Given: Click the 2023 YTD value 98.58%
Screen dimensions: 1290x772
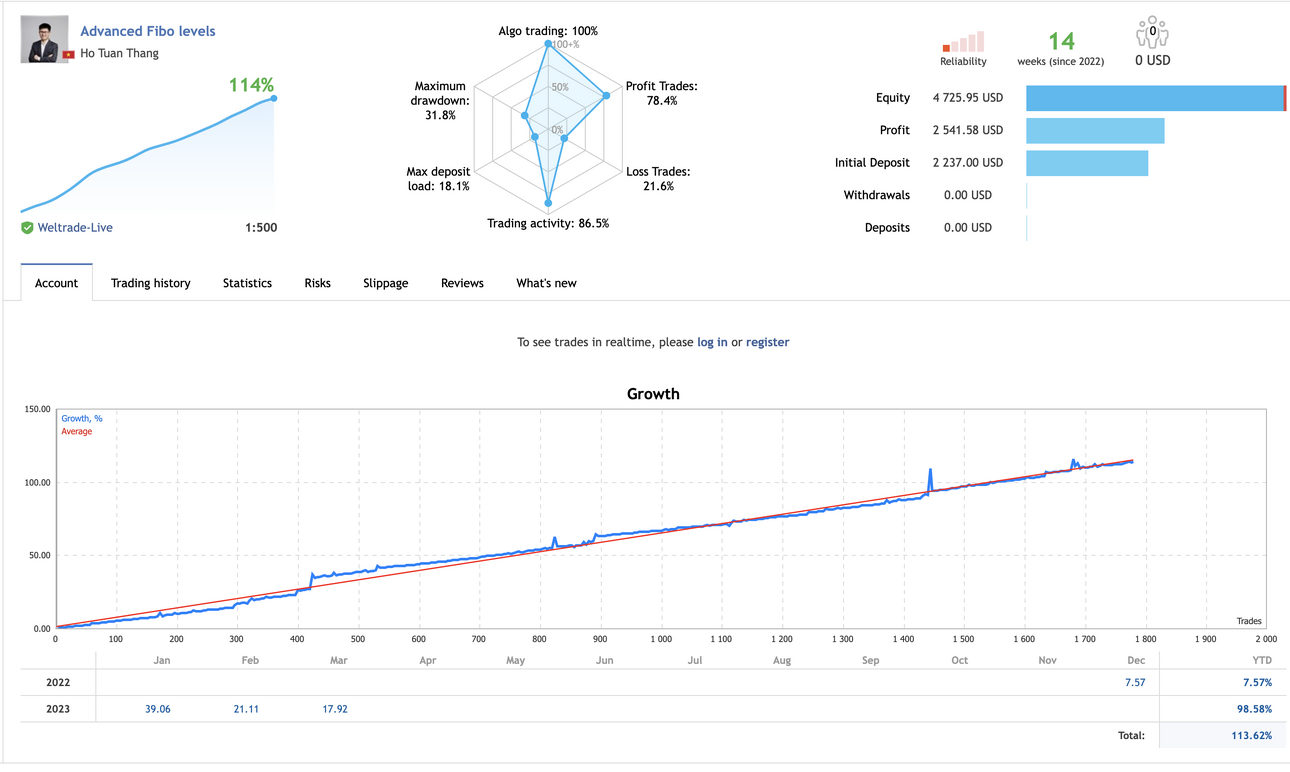Looking at the screenshot, I should (x=1253, y=709).
